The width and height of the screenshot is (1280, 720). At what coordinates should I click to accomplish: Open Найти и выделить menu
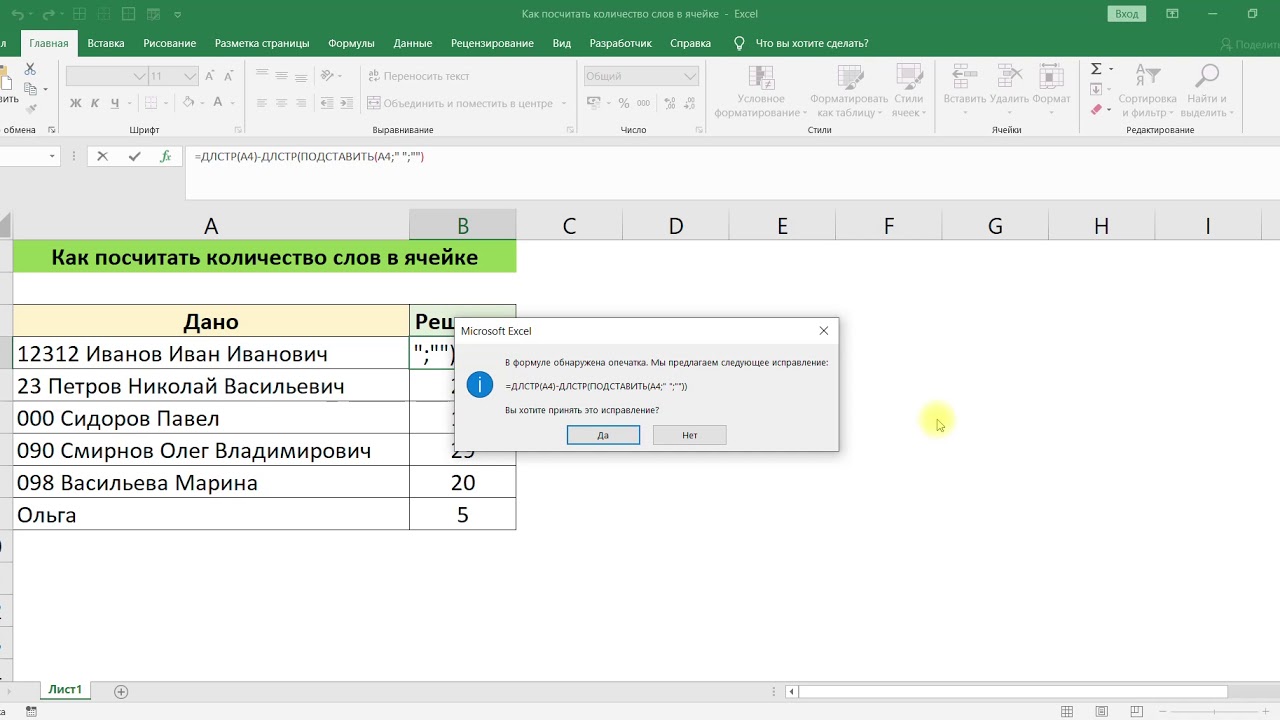tap(1208, 91)
